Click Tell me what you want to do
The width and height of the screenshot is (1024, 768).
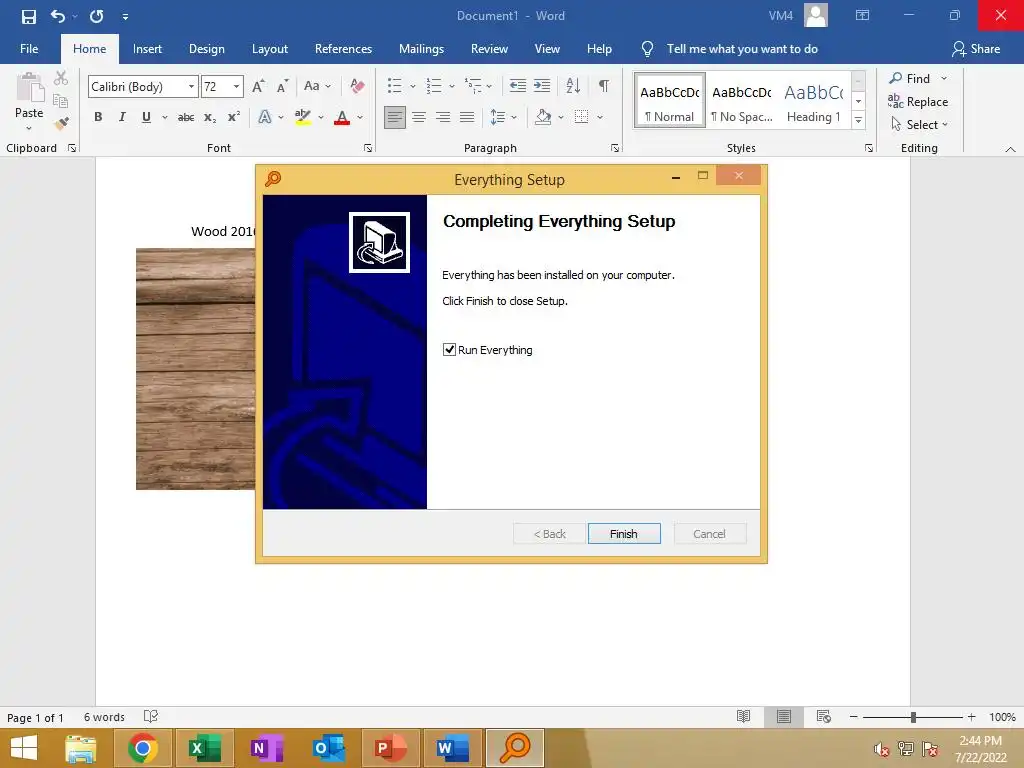coord(730,49)
